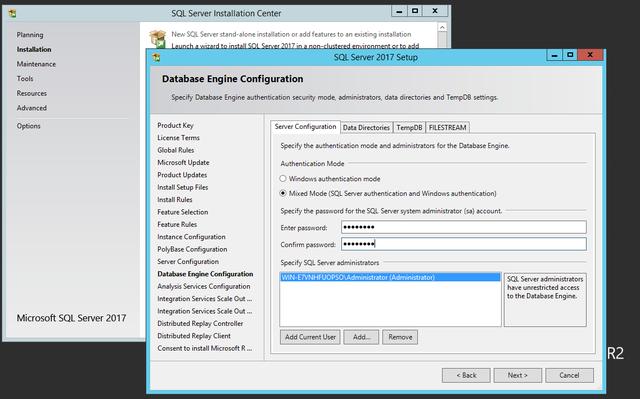640x399 pixels.
Task: Maximize the SQL Server 2017 Setup window
Action: (x=570, y=55)
